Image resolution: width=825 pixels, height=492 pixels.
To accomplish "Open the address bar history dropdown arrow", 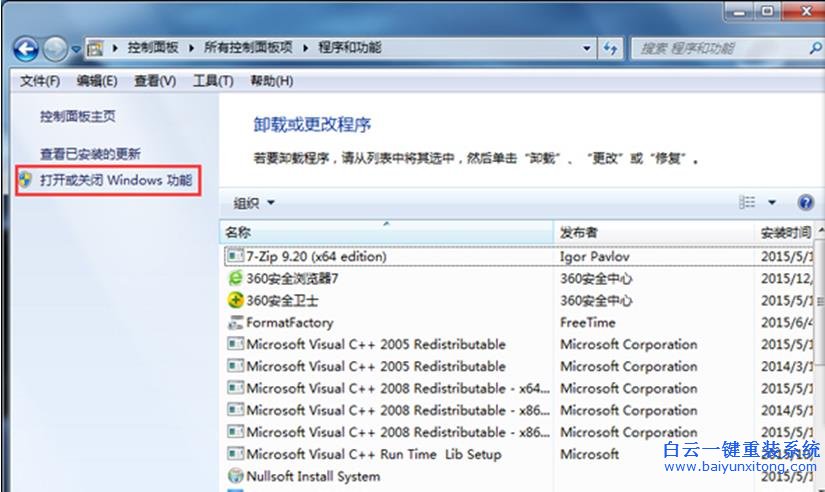I will coord(587,48).
